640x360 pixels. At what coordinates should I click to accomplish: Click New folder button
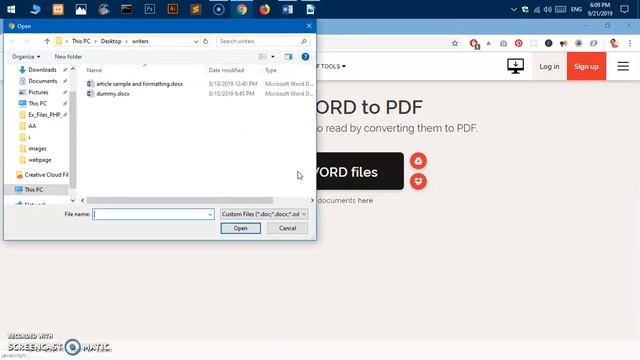coord(68,57)
